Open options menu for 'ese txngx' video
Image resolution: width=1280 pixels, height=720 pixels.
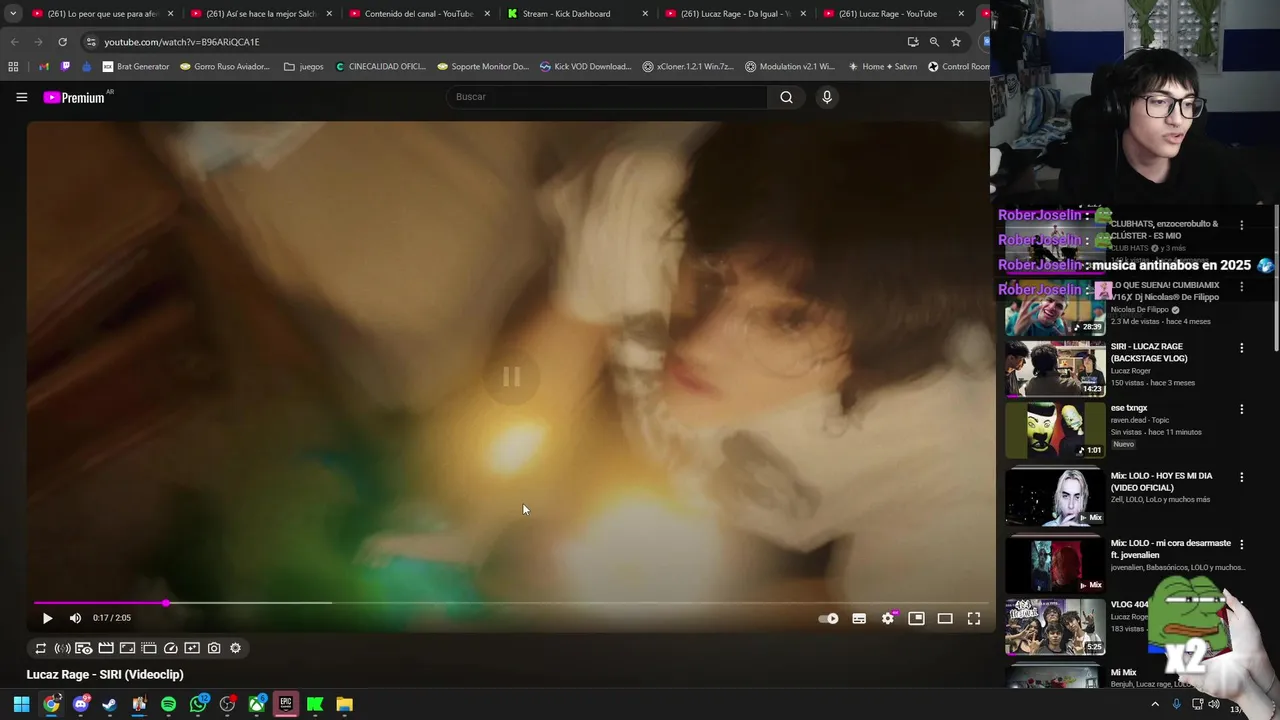pos(1242,409)
